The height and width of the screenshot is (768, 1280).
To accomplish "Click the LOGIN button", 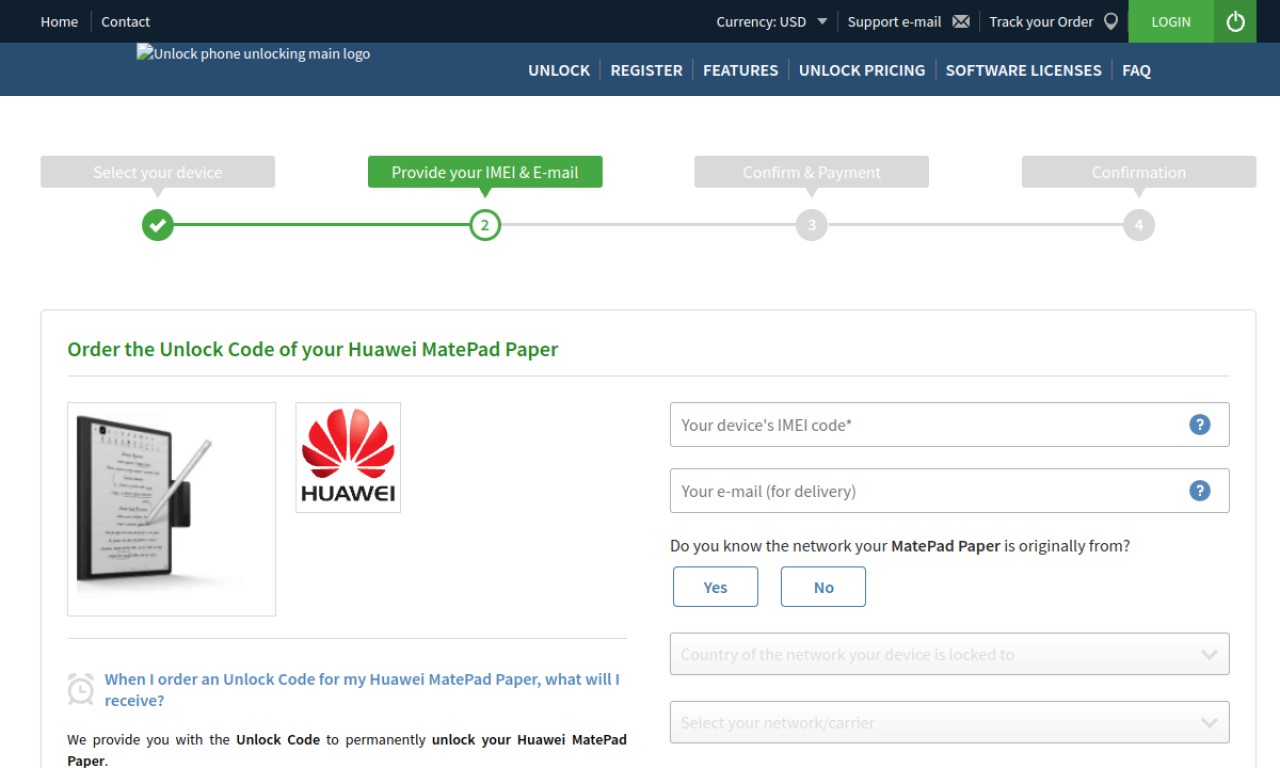I will click(1171, 21).
